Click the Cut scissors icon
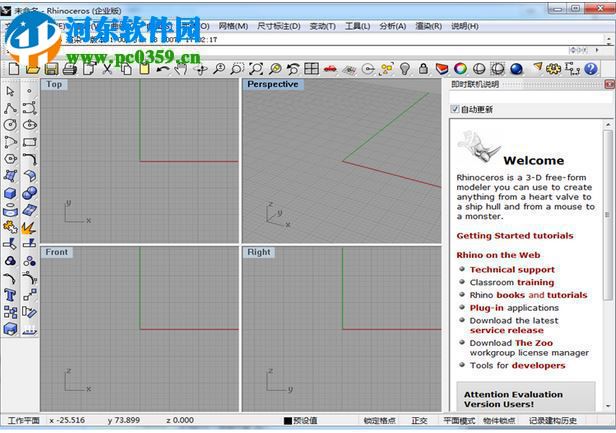 [107, 70]
